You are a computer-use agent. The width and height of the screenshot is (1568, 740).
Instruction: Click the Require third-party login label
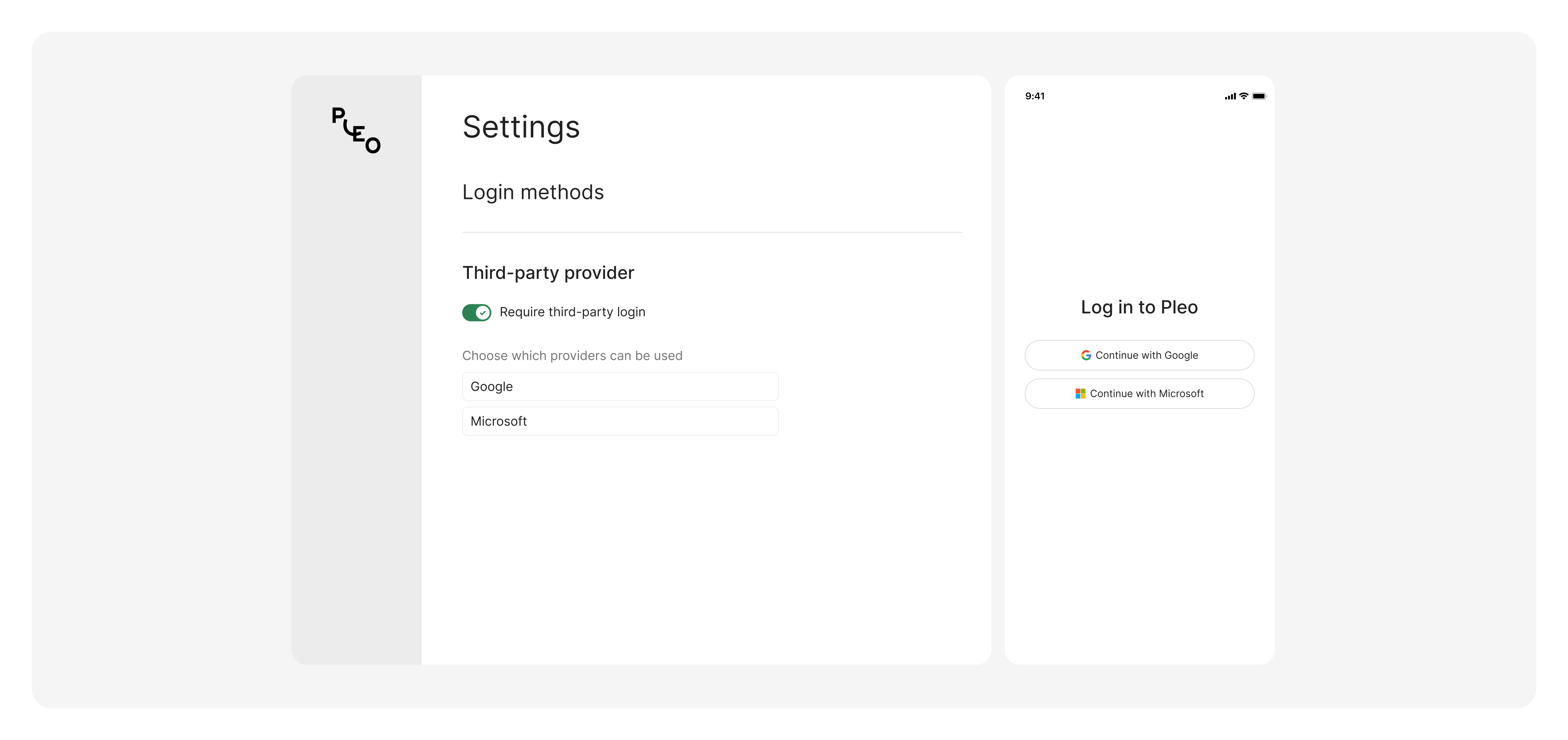click(x=572, y=312)
